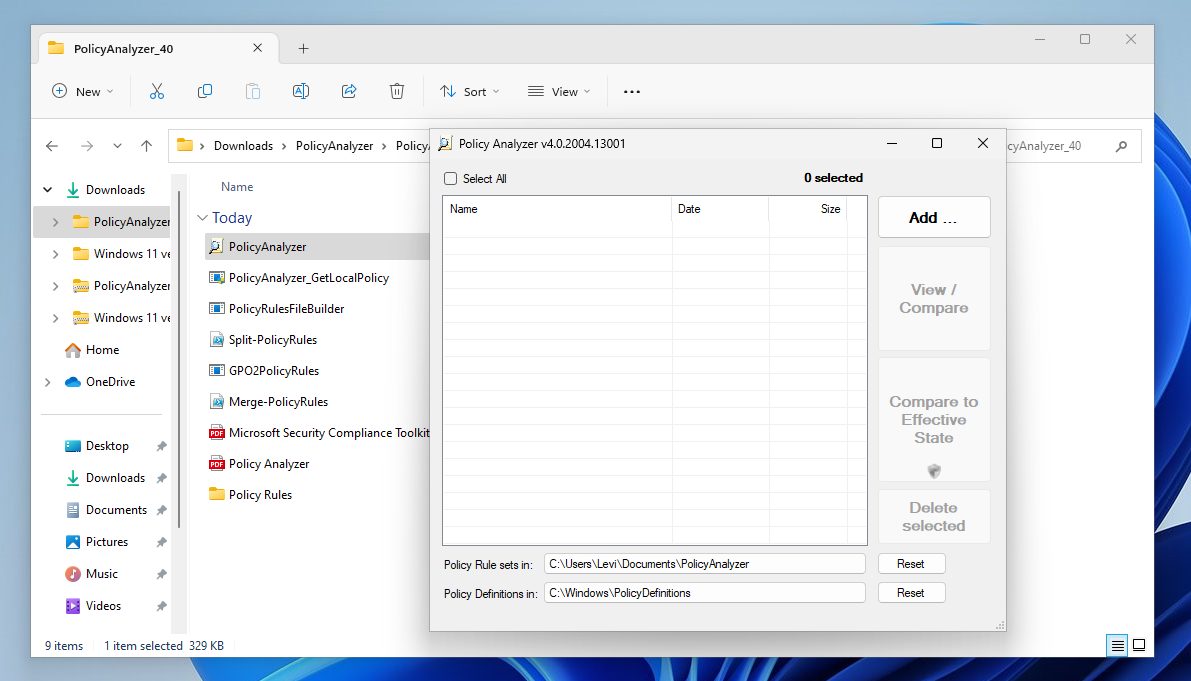Image resolution: width=1191 pixels, height=681 pixels.
Task: Expand the selected PolicyAnalyzer folder node
Action: tap(55, 222)
